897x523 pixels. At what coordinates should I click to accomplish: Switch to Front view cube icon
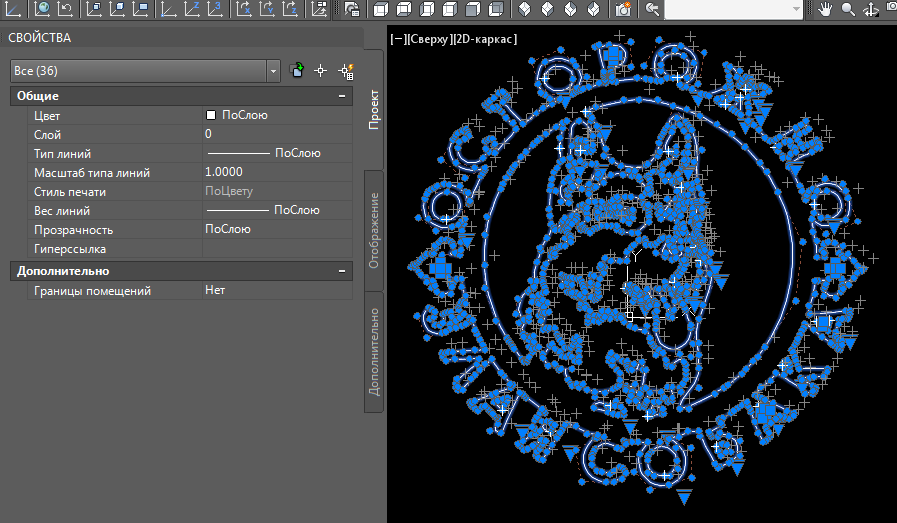pyautogui.click(x=473, y=9)
